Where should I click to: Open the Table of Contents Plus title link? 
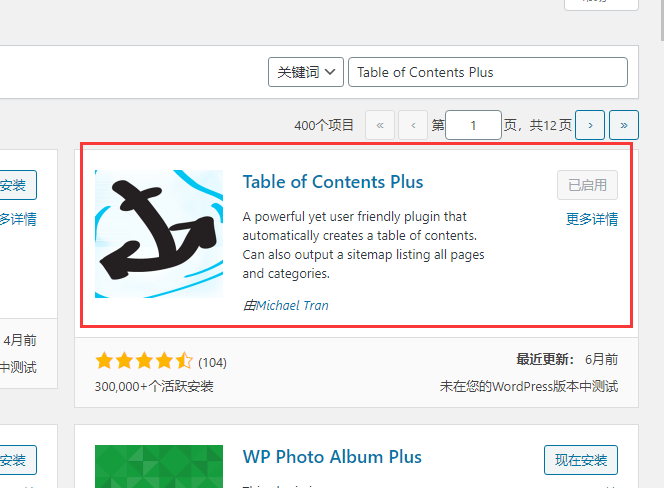333,182
